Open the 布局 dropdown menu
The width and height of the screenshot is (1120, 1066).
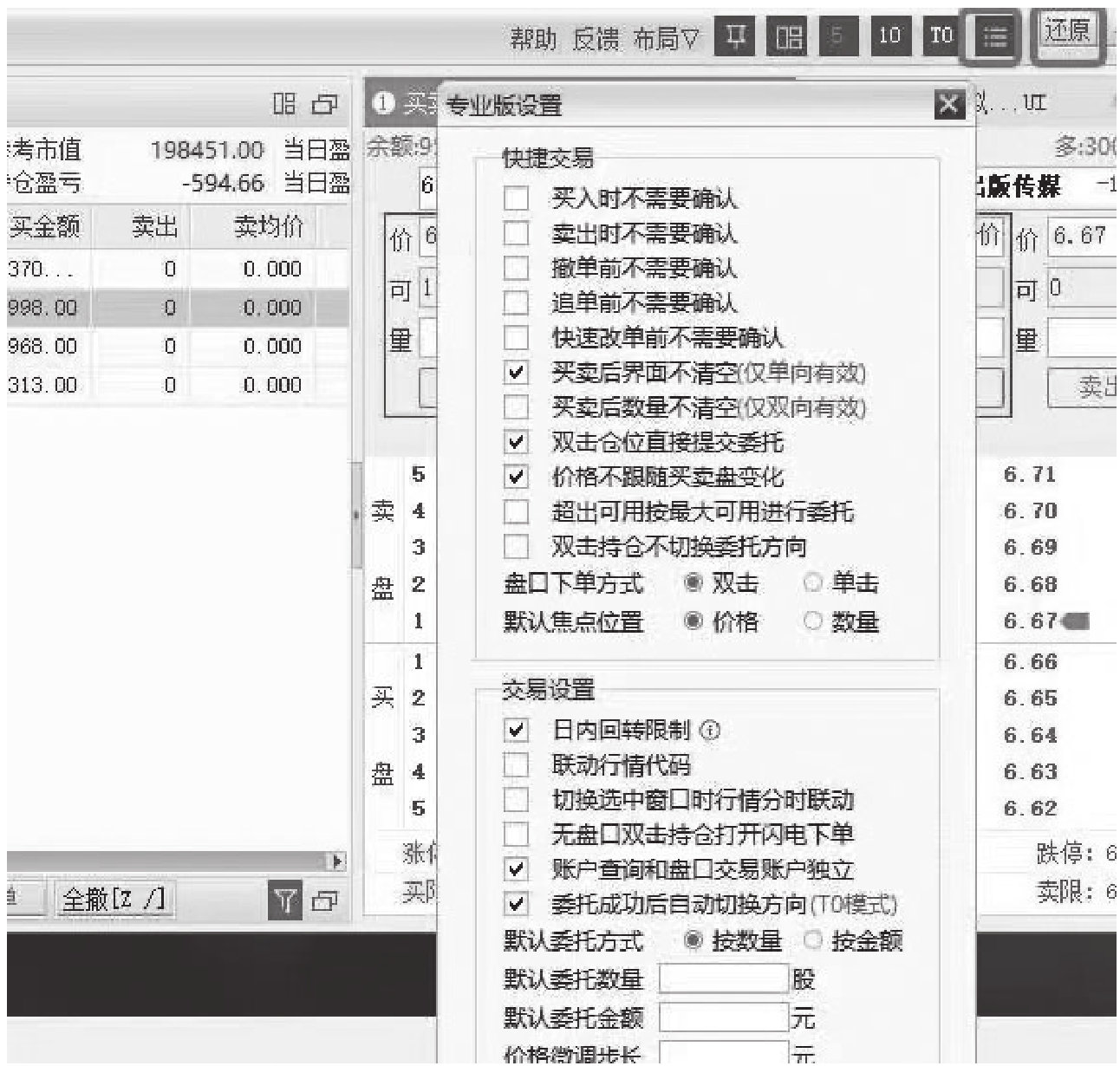(x=666, y=39)
